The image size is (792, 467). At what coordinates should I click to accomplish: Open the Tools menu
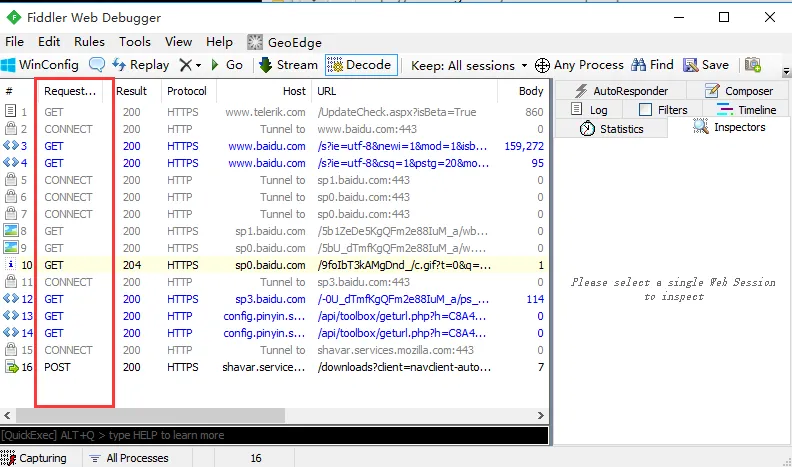(x=135, y=42)
